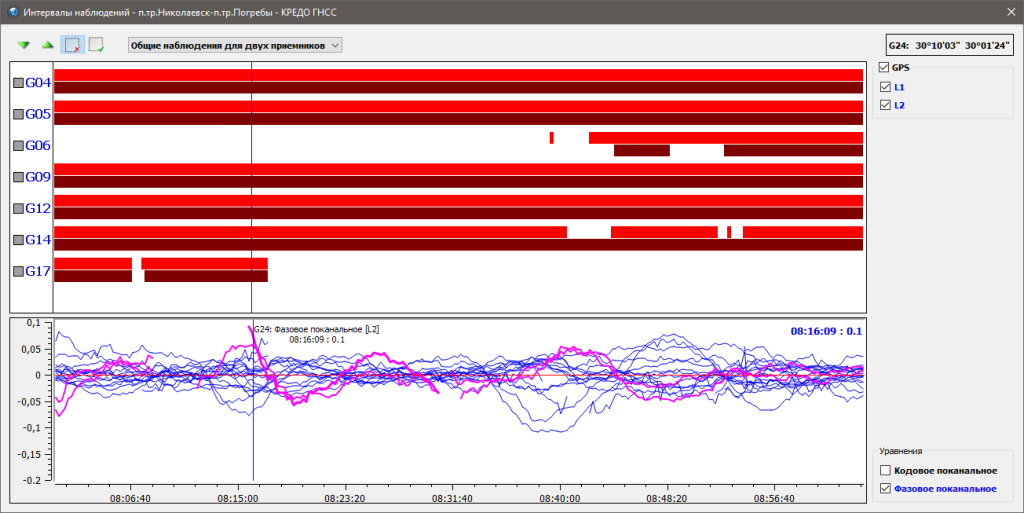Click the G12 satellite label

pyautogui.click(x=38, y=208)
